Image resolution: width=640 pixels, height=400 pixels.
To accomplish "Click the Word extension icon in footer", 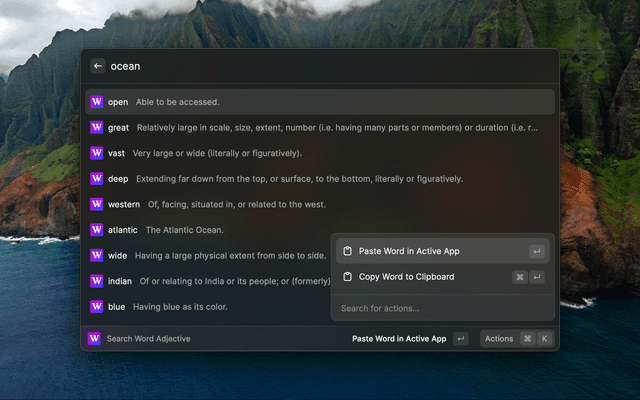I will (x=95, y=339).
